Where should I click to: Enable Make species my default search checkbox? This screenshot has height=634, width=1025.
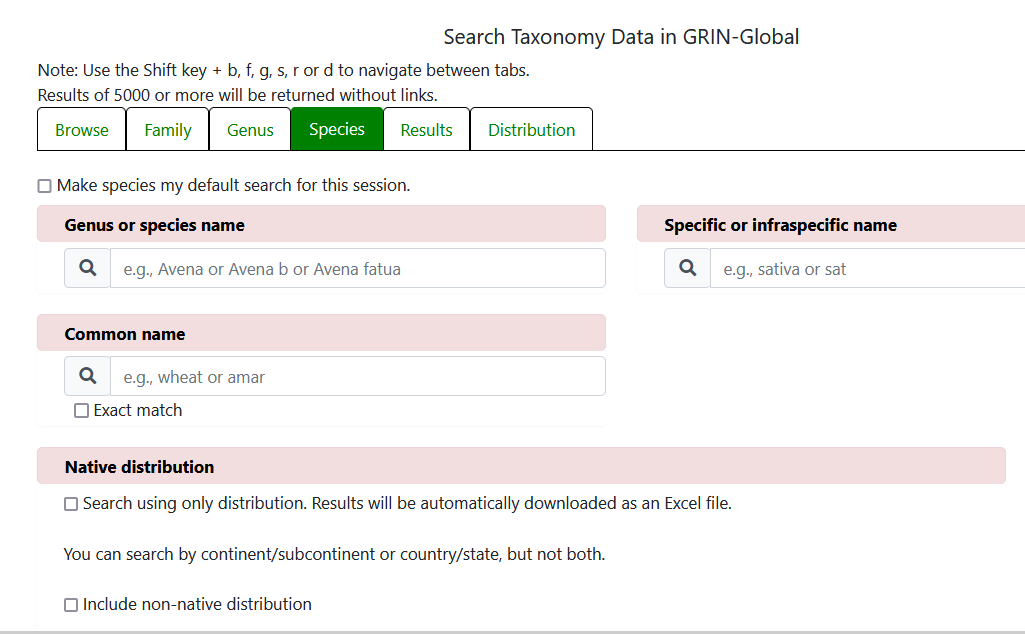pos(44,186)
